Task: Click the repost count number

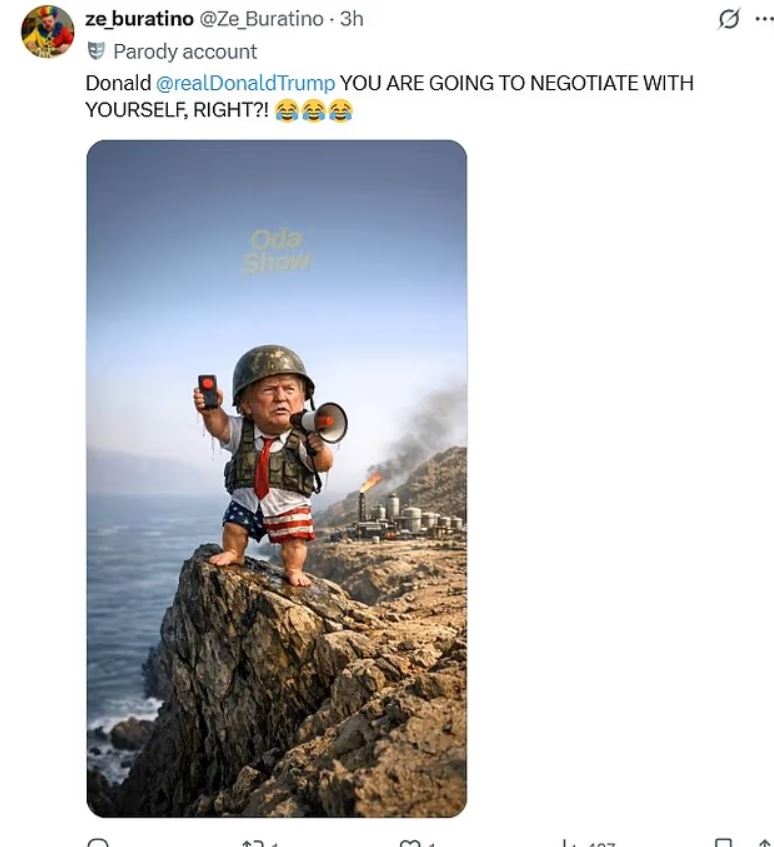Action: point(273,845)
